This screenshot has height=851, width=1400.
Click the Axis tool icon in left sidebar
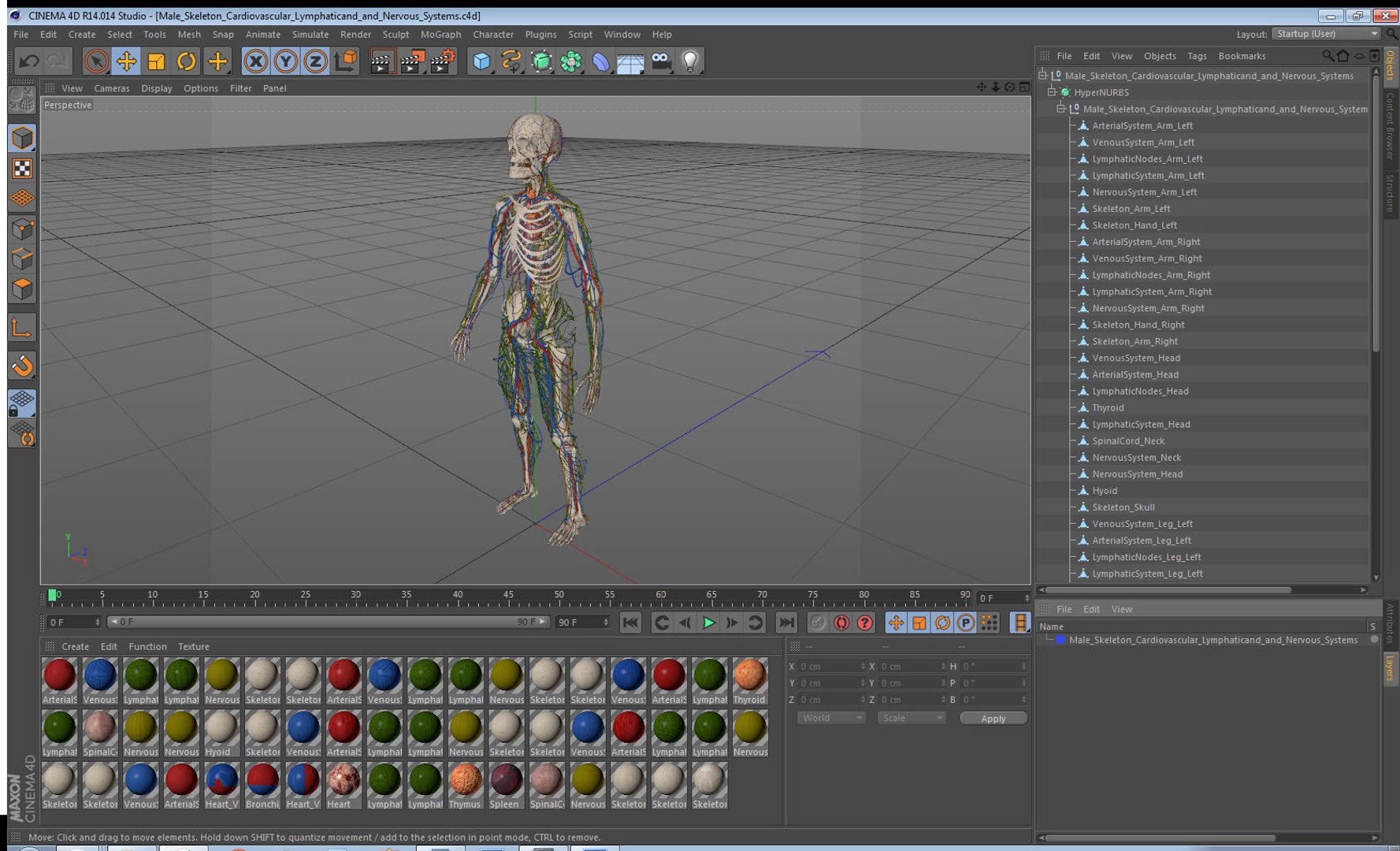click(22, 328)
